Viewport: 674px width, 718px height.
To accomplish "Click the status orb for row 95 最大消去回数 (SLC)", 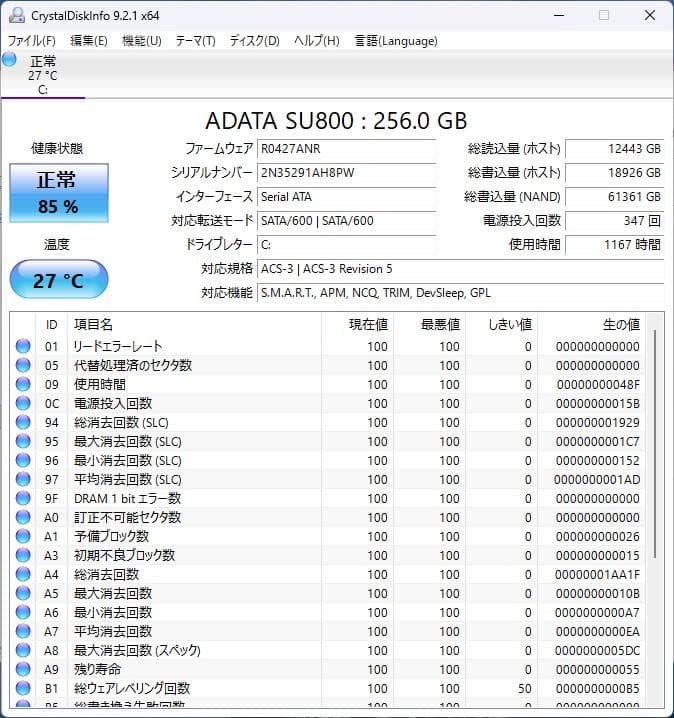I will 23,441.
